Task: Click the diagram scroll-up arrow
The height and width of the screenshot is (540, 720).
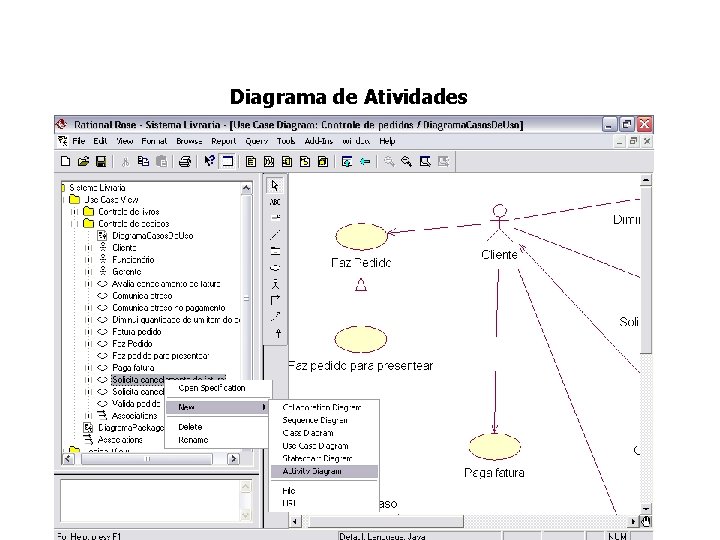Action: tap(646, 180)
